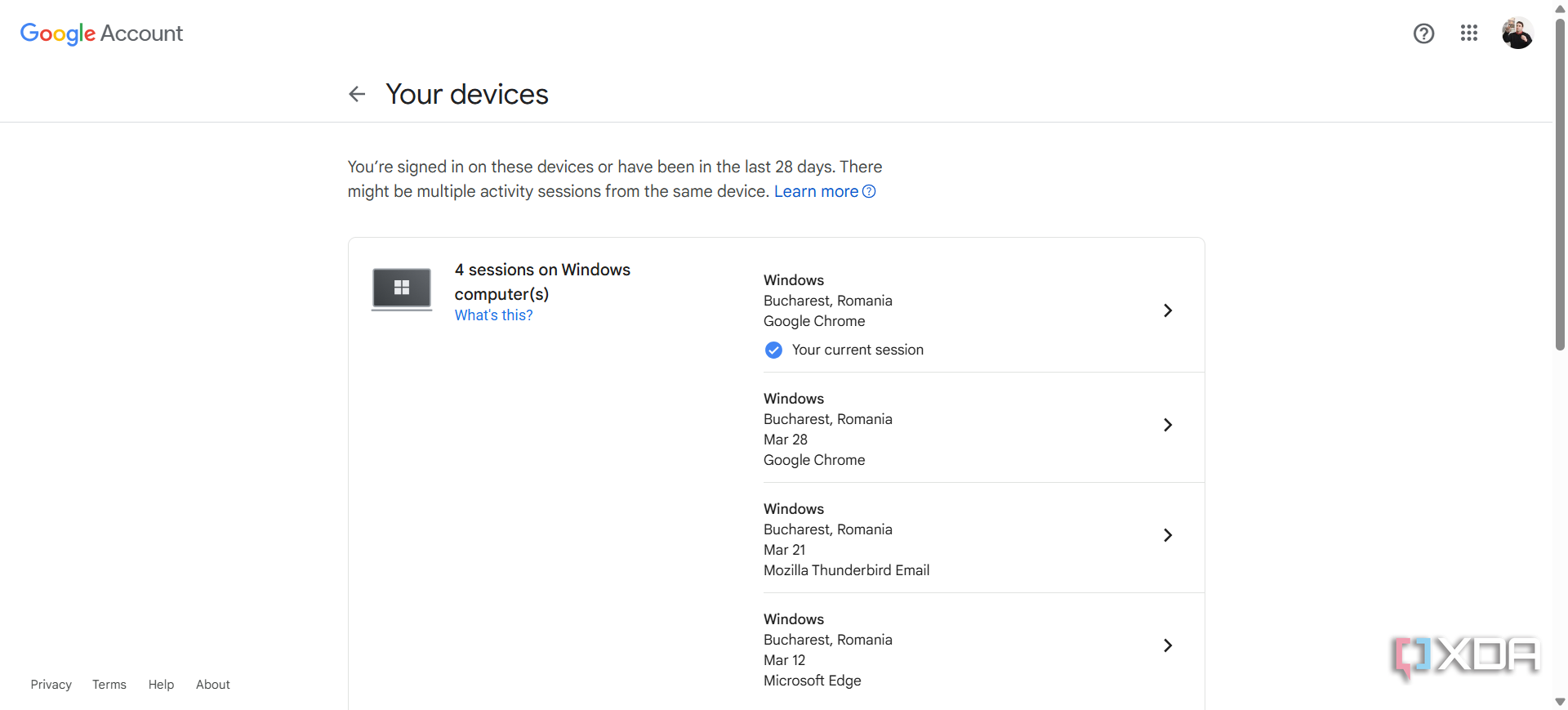Open the Privacy footer link
Screen dimensions: 1568x710
coord(51,685)
